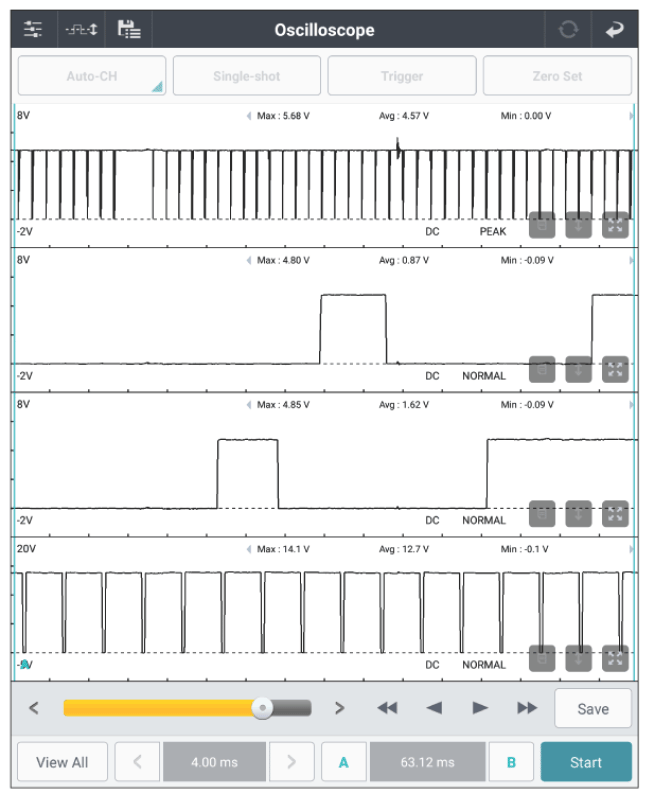
Task: Select Single-shot mode
Action: click(x=247, y=76)
